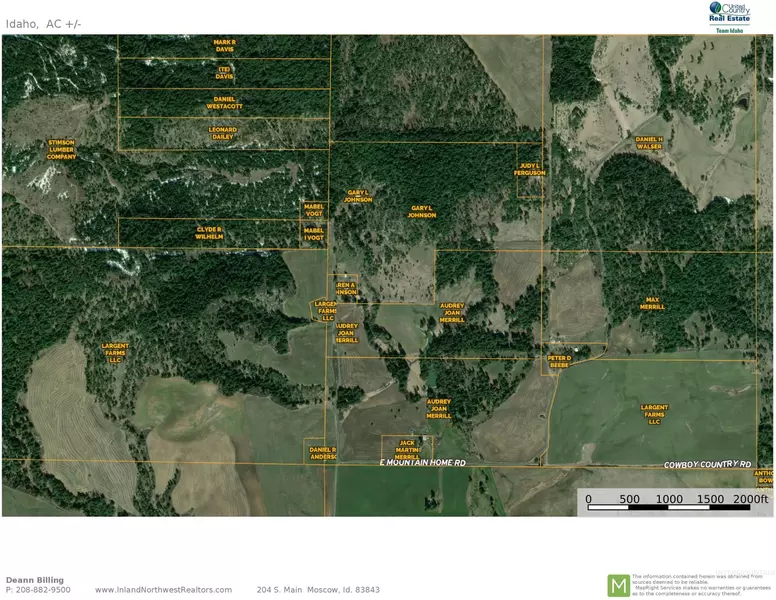
Task: Click the Daniel Westacott parcel label
Action: click(224, 102)
